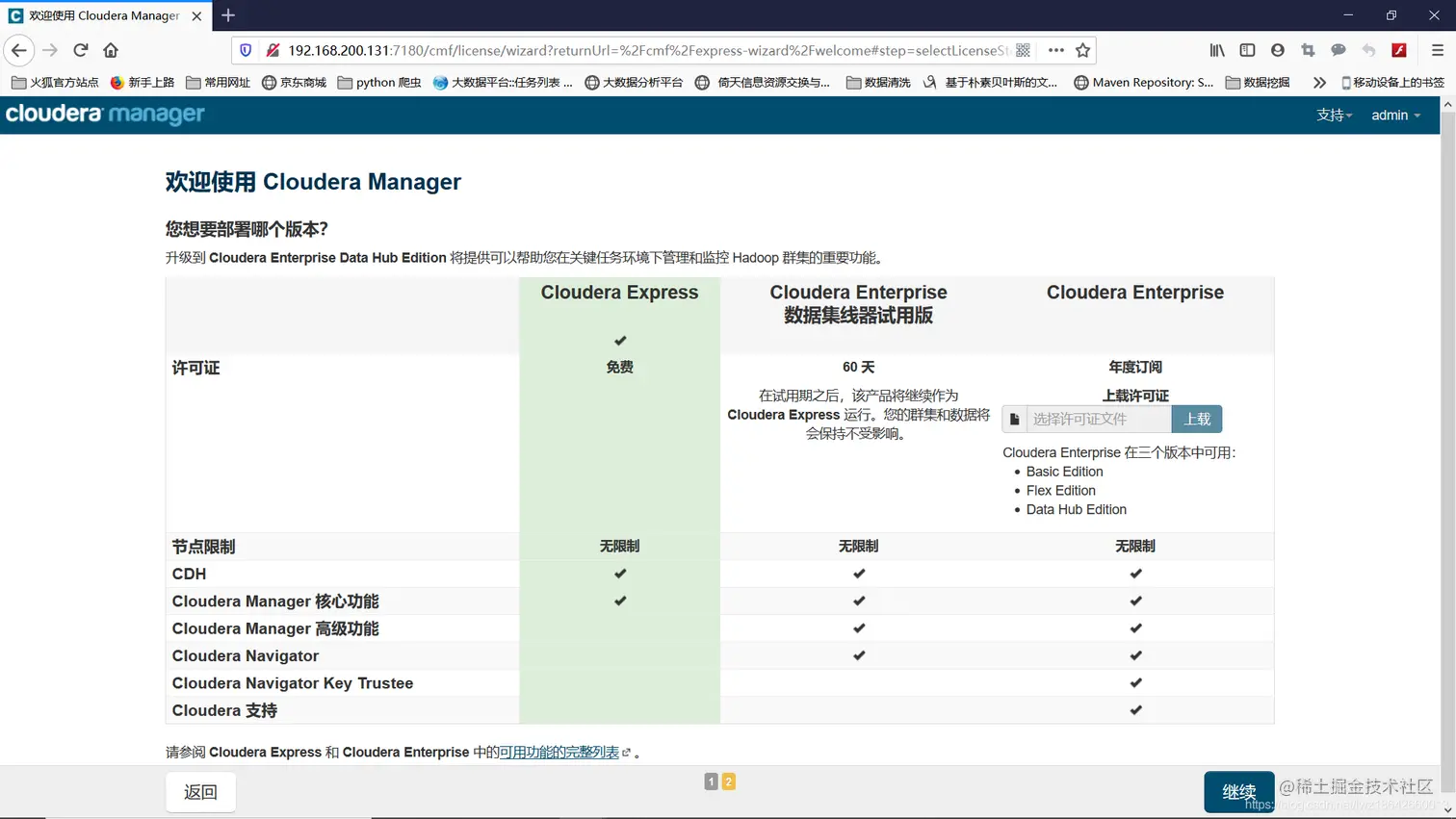Click the insecure connection lock icon

[x=273, y=50]
